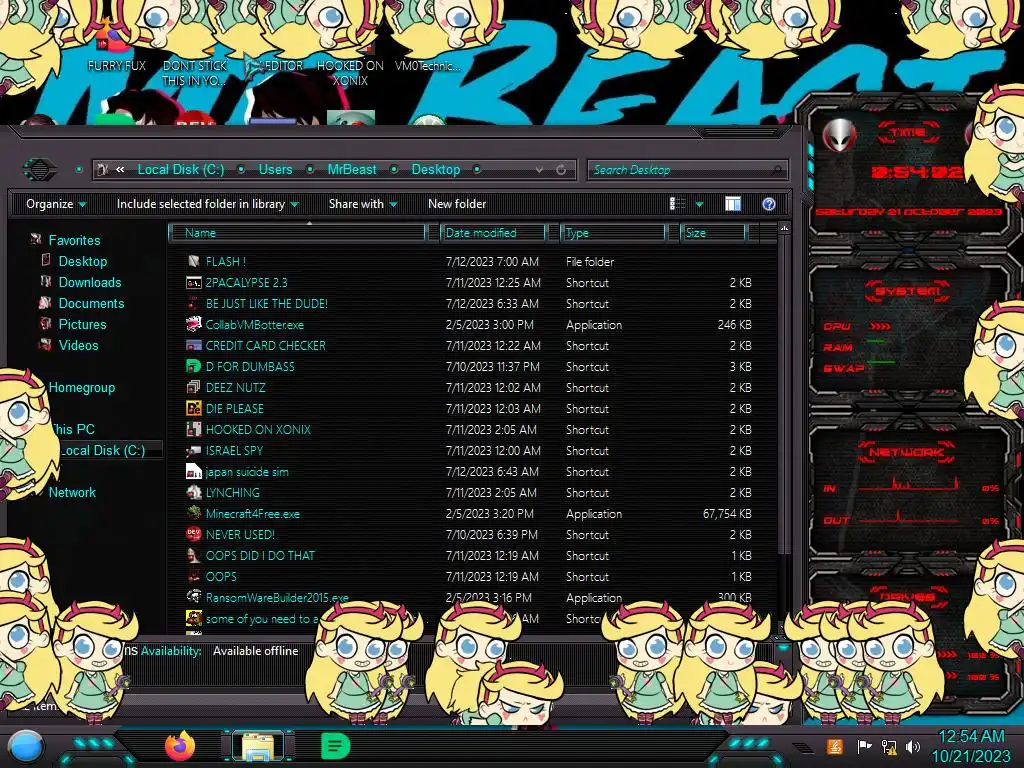Select OOPS DID I DO THAT file
The image size is (1024, 768).
(260, 556)
